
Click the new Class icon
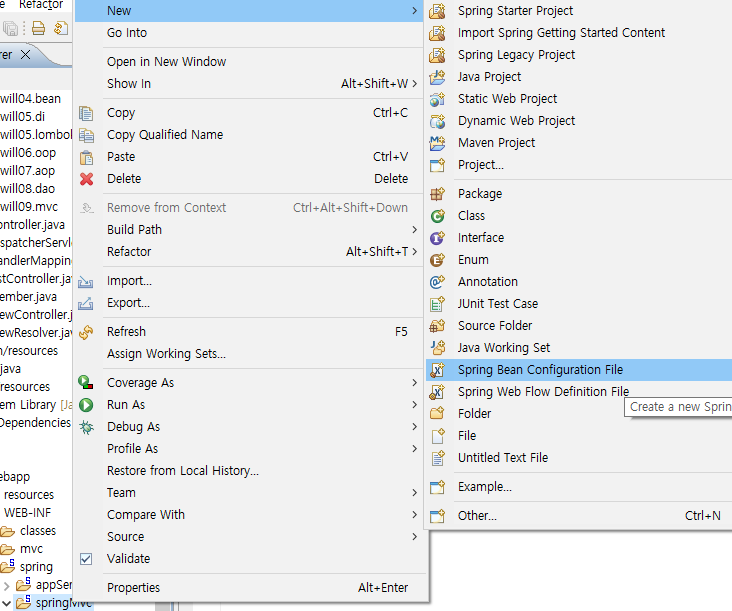pos(437,216)
